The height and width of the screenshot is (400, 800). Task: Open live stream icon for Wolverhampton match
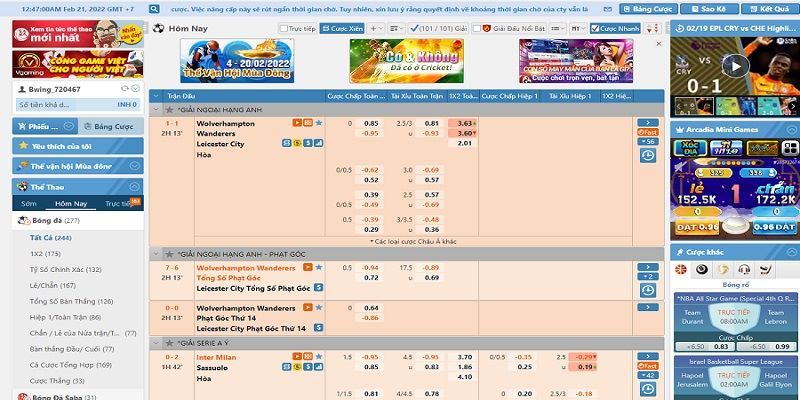pos(297,123)
